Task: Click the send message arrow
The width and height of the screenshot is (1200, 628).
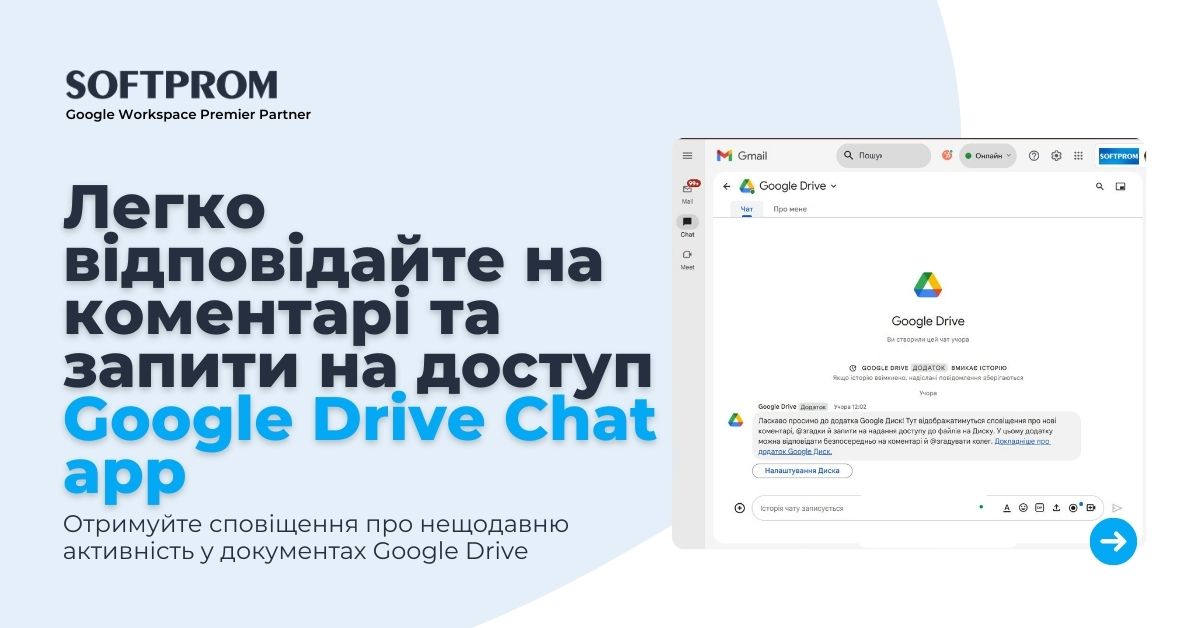Action: 1118,508
